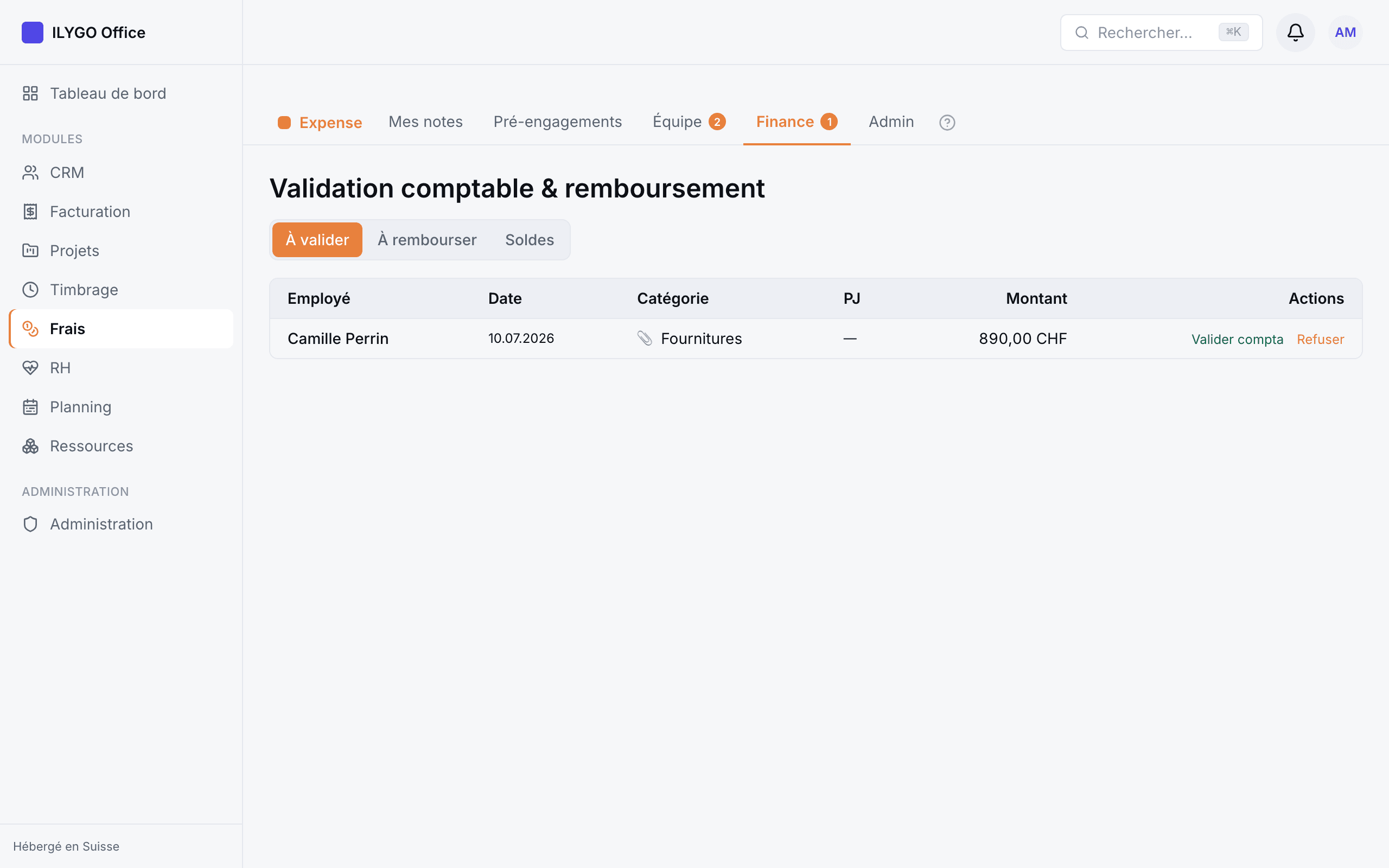The height and width of the screenshot is (868, 1389).
Task: Click the Équipe tab badge showing 2
Action: [717, 122]
